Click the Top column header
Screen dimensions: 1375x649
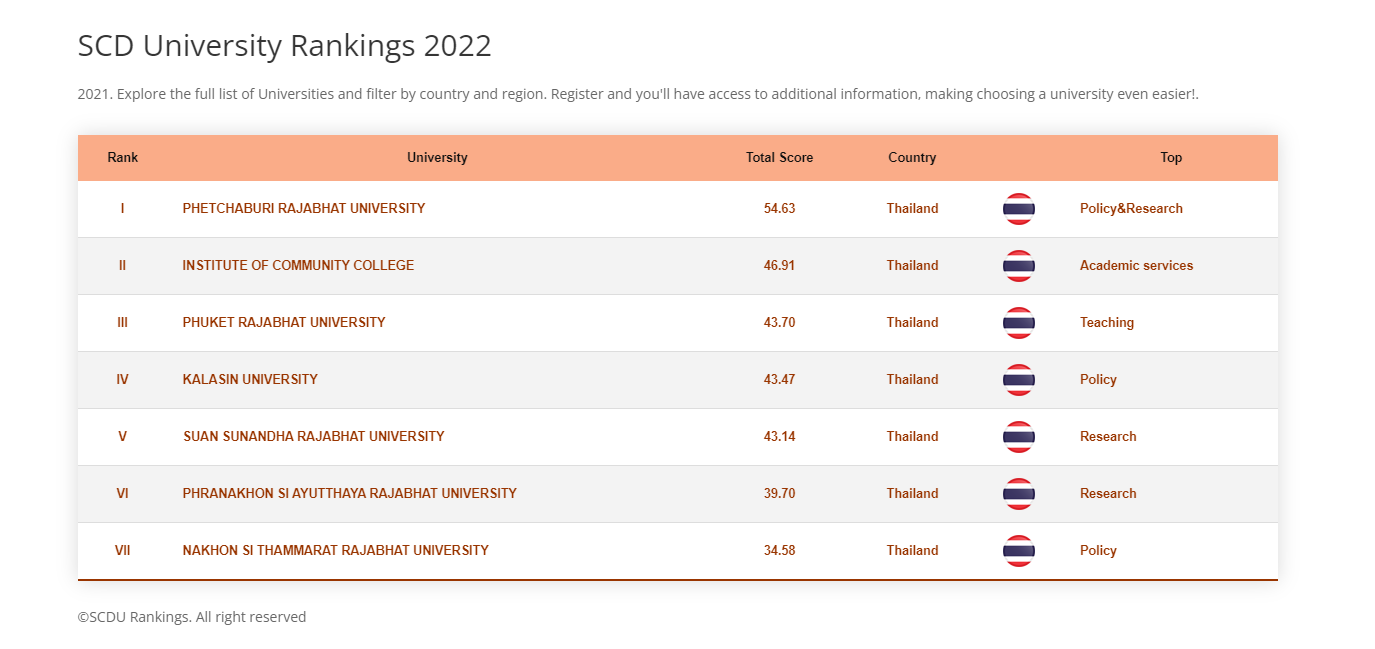click(1171, 158)
